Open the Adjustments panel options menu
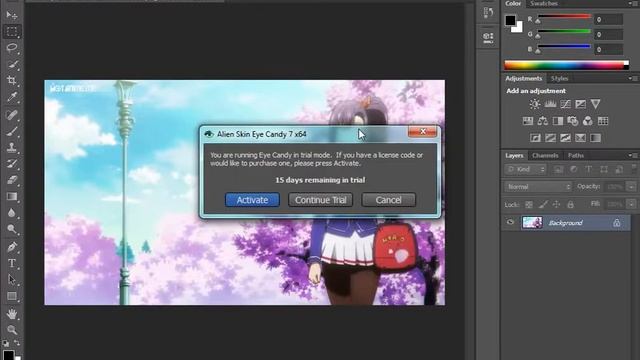Image resolution: width=640 pixels, height=360 pixels. [633, 78]
